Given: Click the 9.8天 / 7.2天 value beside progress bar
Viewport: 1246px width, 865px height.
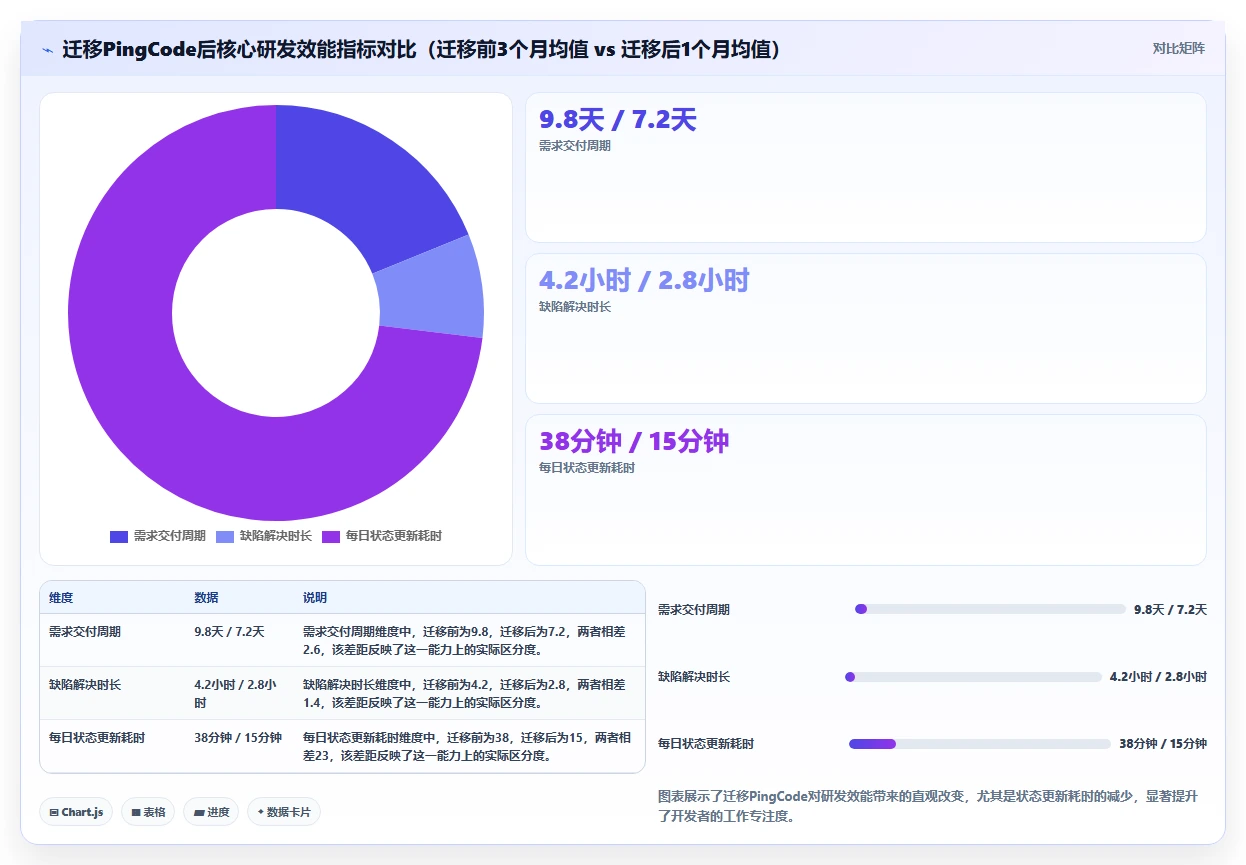Looking at the screenshot, I should pos(1170,610).
